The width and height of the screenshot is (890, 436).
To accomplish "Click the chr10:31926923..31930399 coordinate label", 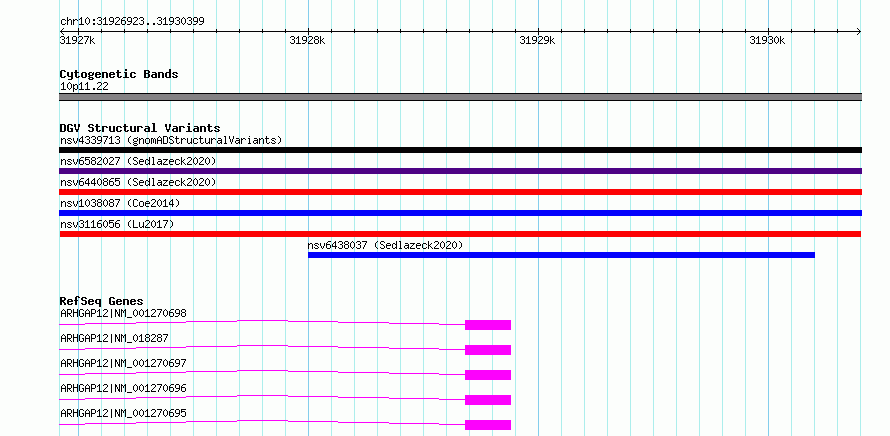I will pos(132,22).
